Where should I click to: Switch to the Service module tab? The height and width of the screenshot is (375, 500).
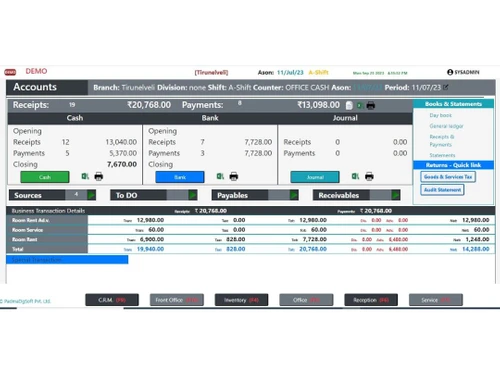436,300
